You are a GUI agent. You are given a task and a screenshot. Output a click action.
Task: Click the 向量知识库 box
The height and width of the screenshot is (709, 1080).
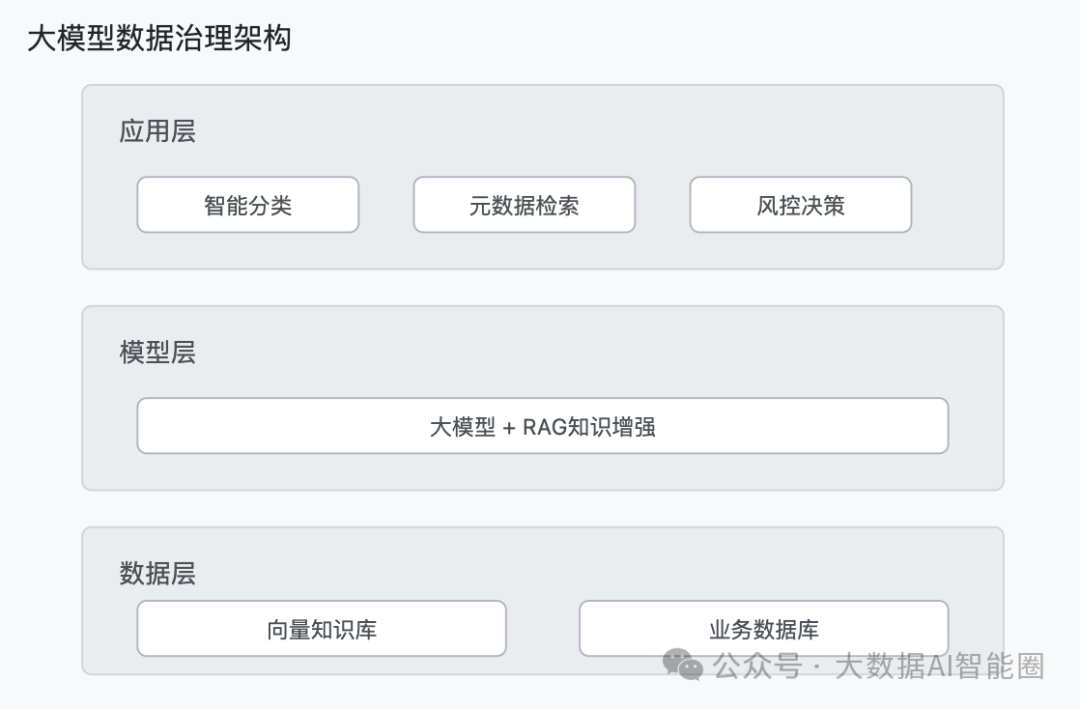tap(322, 628)
